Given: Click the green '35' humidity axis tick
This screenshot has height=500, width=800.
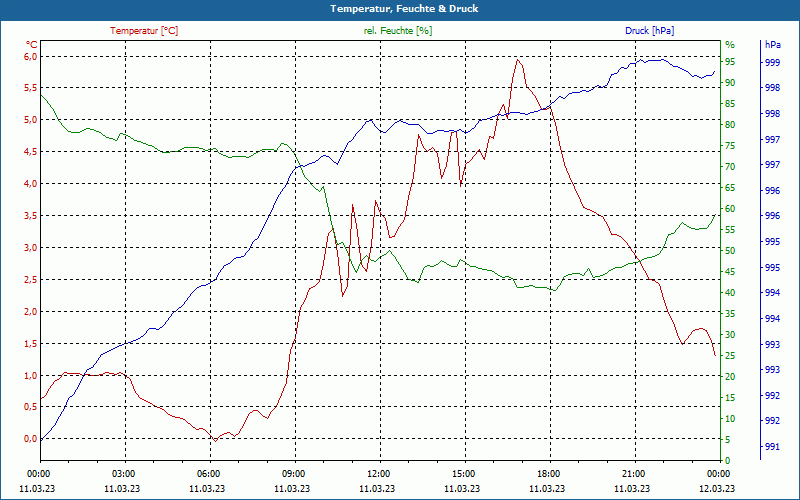Looking at the screenshot, I should click(730, 314).
